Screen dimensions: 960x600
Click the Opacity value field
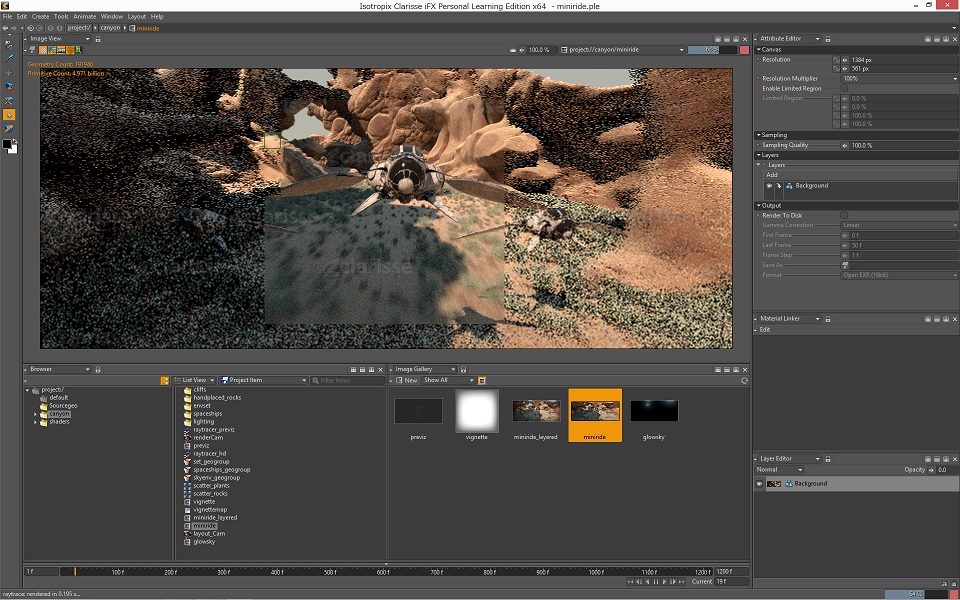pyautogui.click(x=947, y=470)
